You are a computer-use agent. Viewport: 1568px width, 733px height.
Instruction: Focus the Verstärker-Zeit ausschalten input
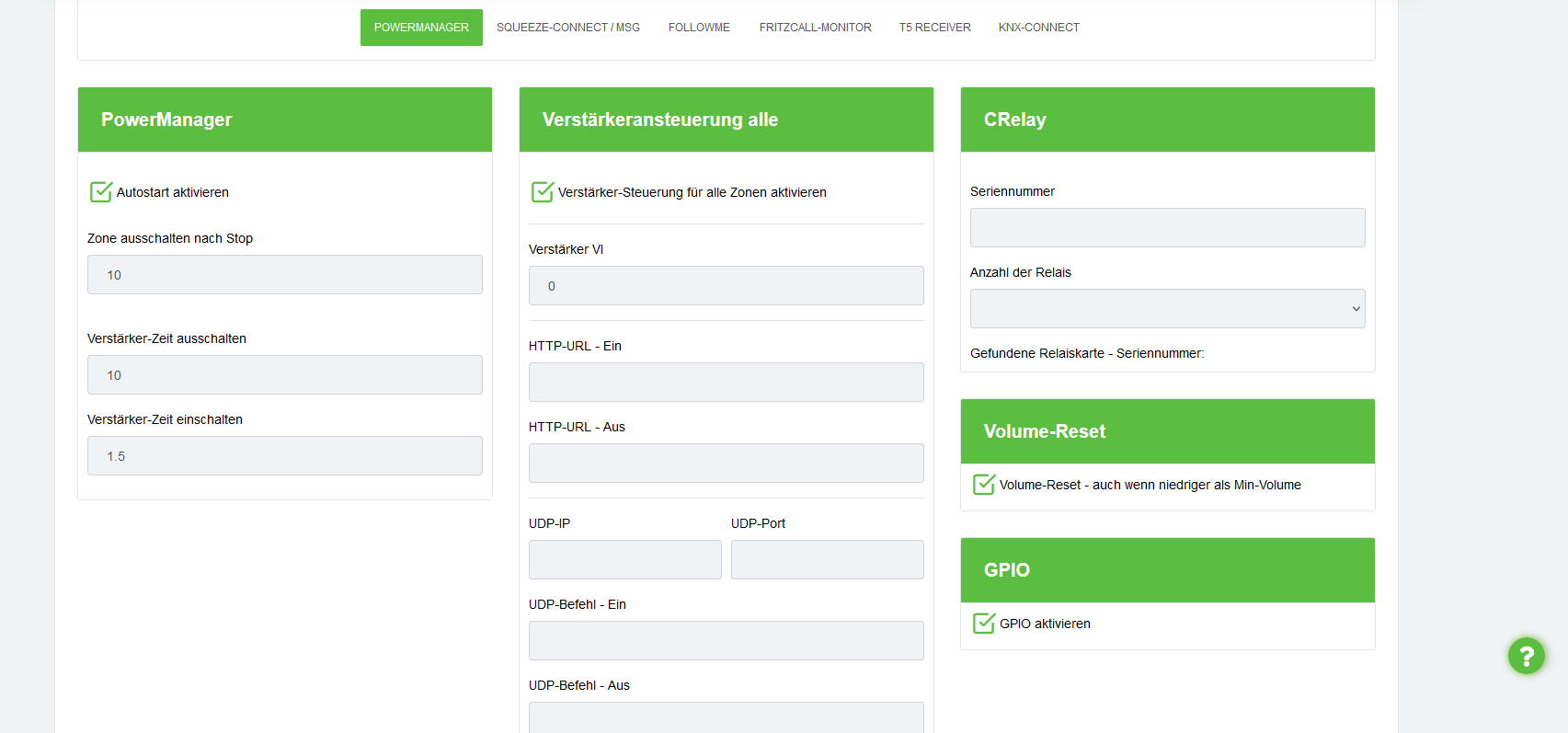[x=285, y=375]
